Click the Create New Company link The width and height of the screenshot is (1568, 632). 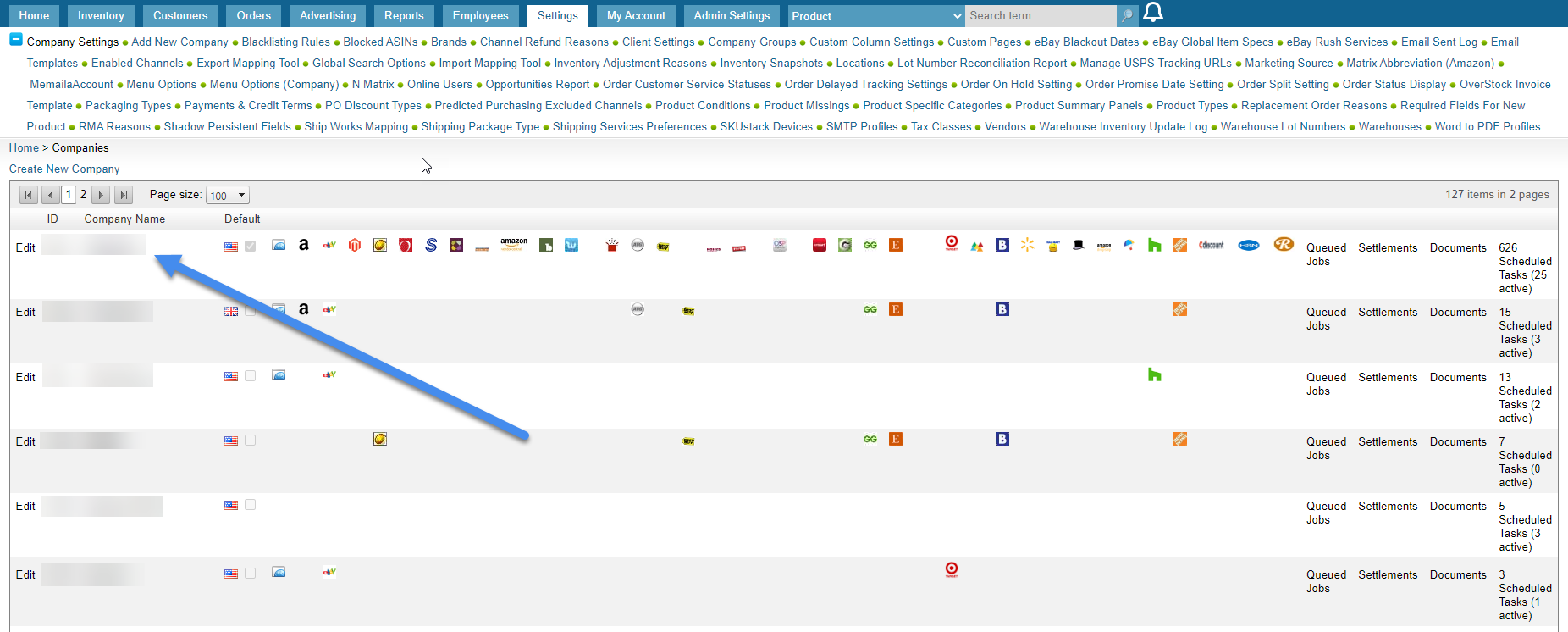click(64, 169)
